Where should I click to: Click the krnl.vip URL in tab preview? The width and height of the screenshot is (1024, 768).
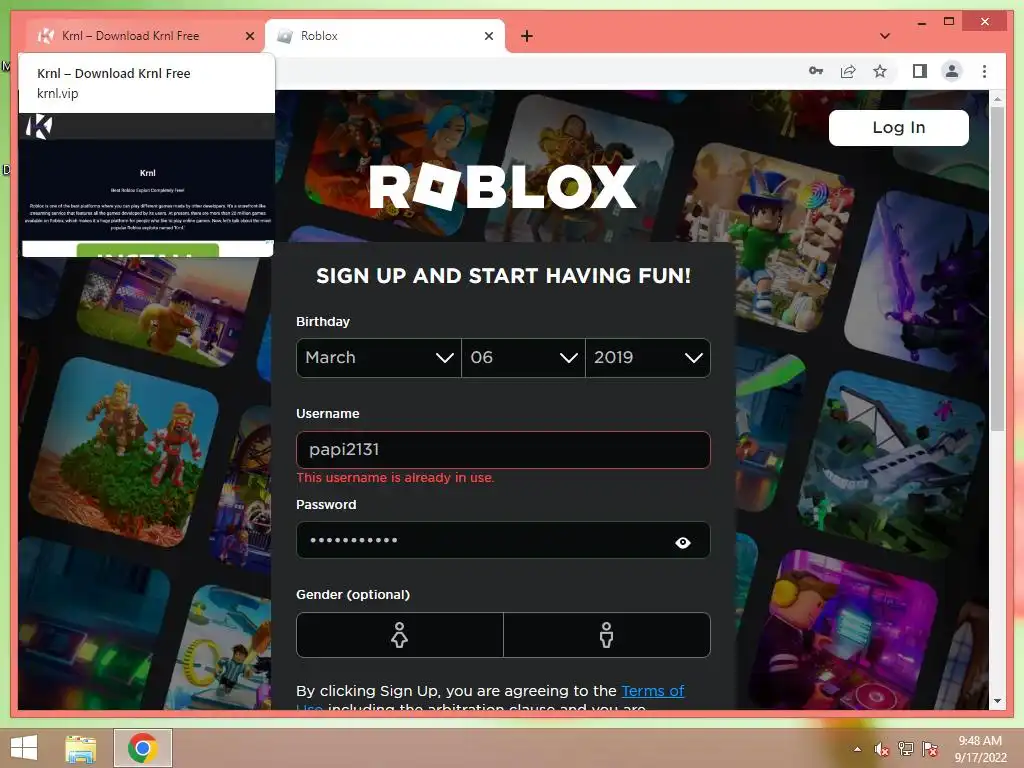pyautogui.click(x=57, y=93)
